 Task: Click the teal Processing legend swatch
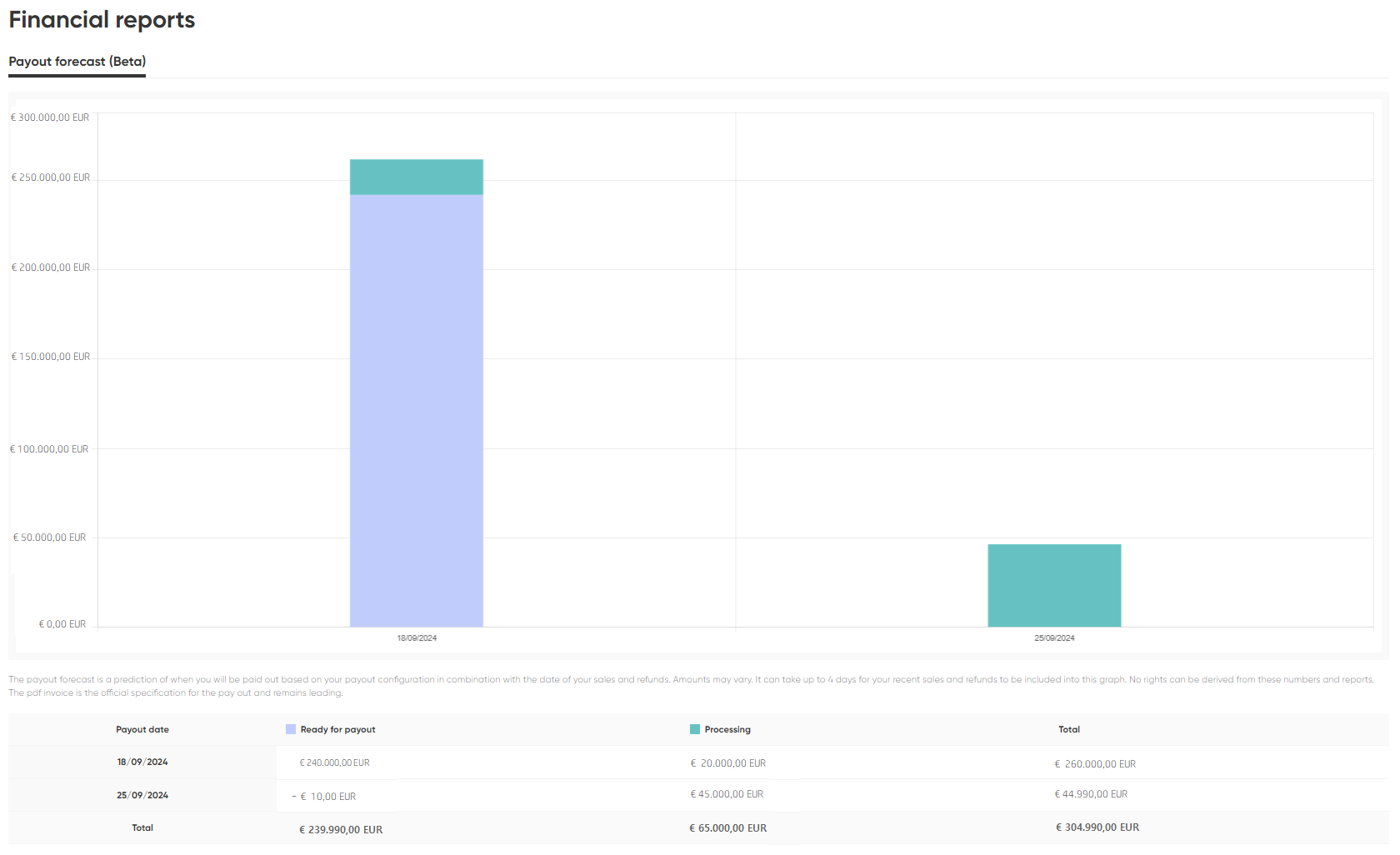tap(695, 729)
